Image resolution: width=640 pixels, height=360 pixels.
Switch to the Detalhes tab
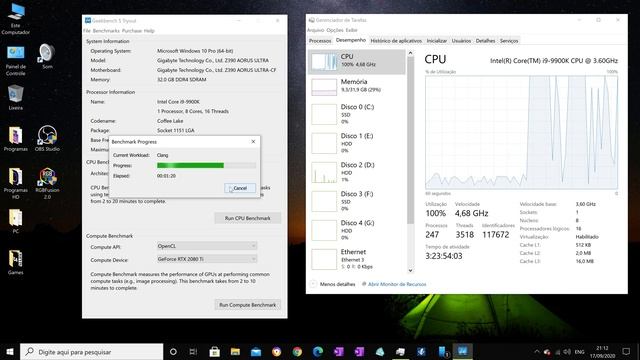pos(485,41)
